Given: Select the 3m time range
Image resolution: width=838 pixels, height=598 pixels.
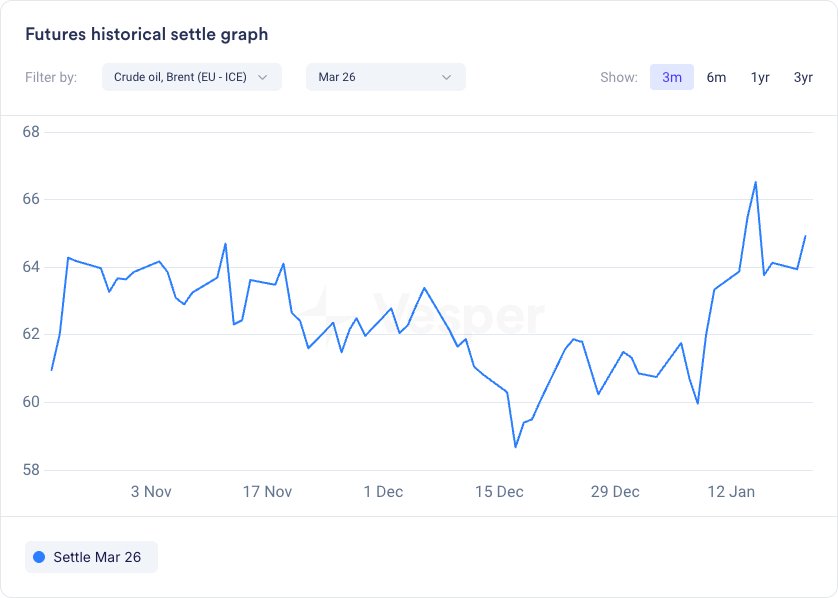Looking at the screenshot, I should point(672,77).
